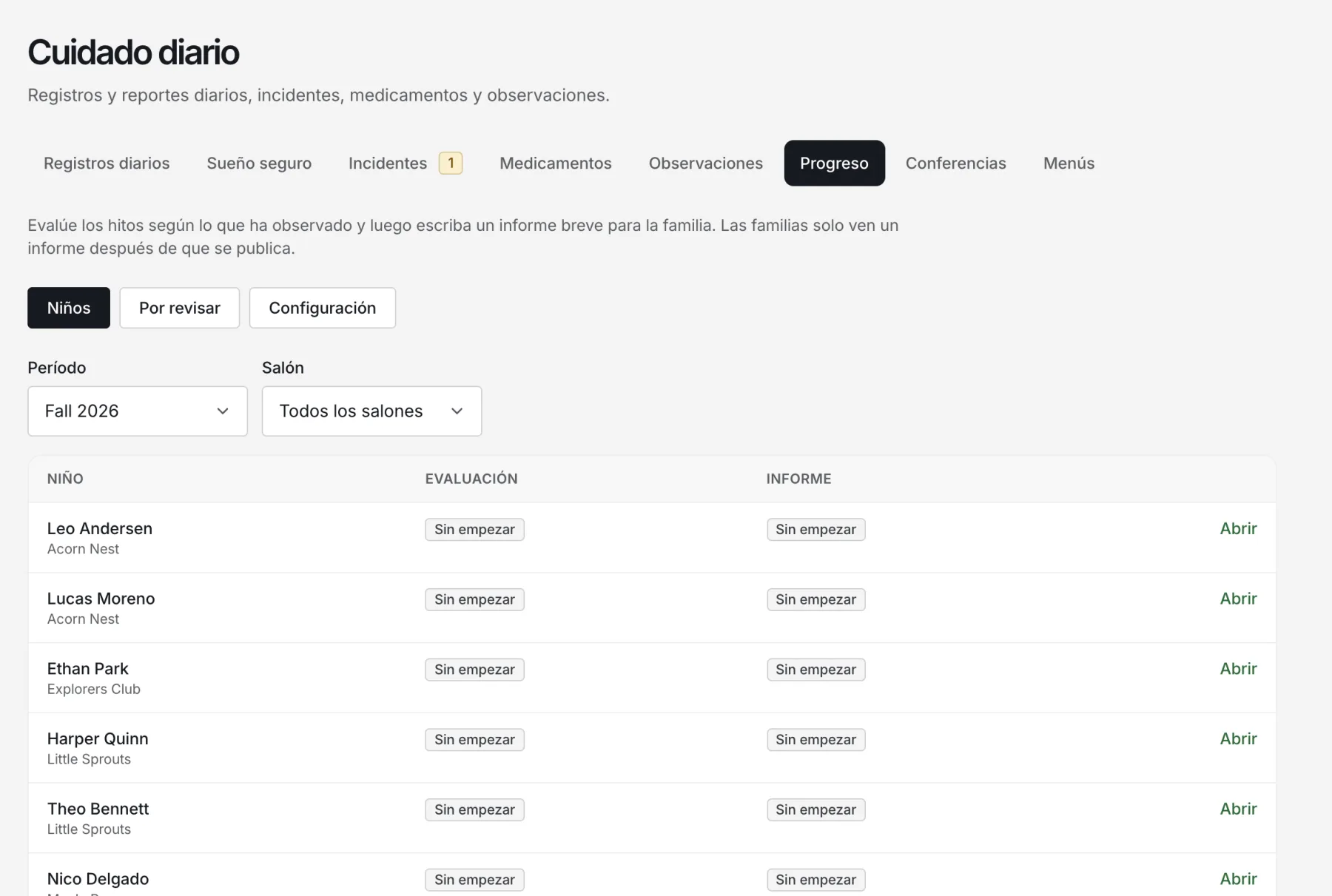Click the INFORME column header
The height and width of the screenshot is (896, 1332).
(x=798, y=479)
